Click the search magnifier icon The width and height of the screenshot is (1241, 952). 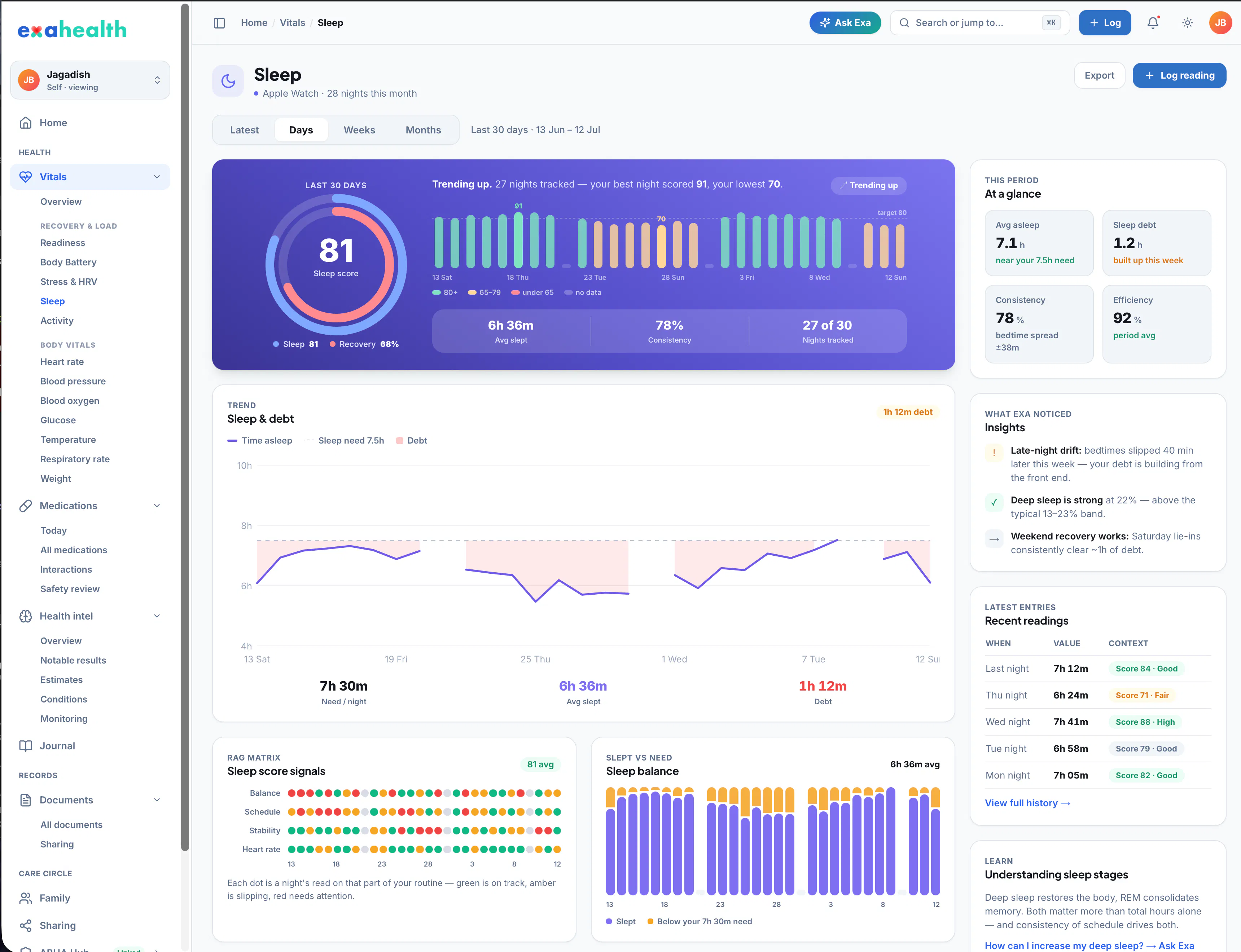click(x=904, y=23)
